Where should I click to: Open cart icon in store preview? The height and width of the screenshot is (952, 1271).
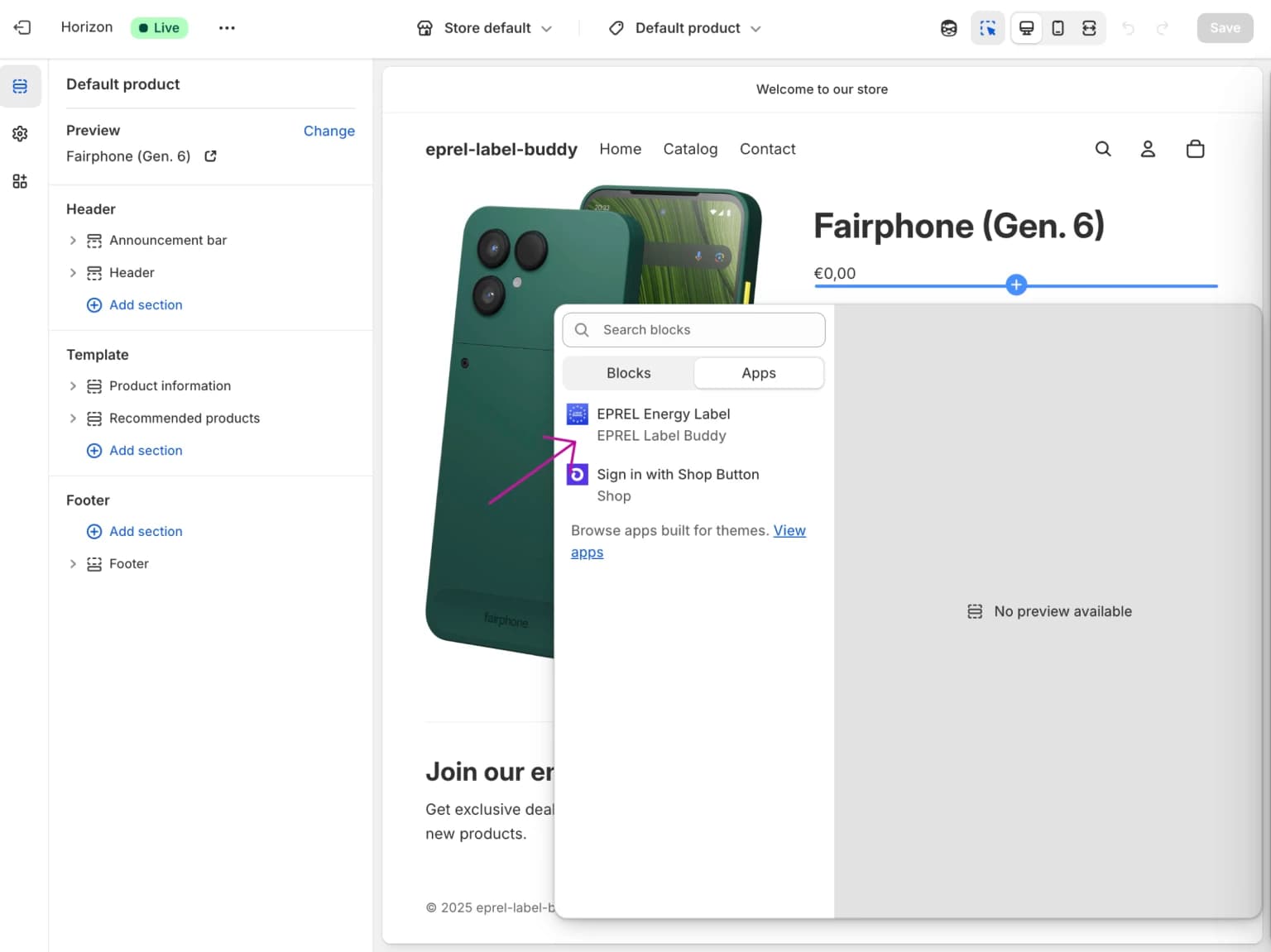[x=1195, y=149]
